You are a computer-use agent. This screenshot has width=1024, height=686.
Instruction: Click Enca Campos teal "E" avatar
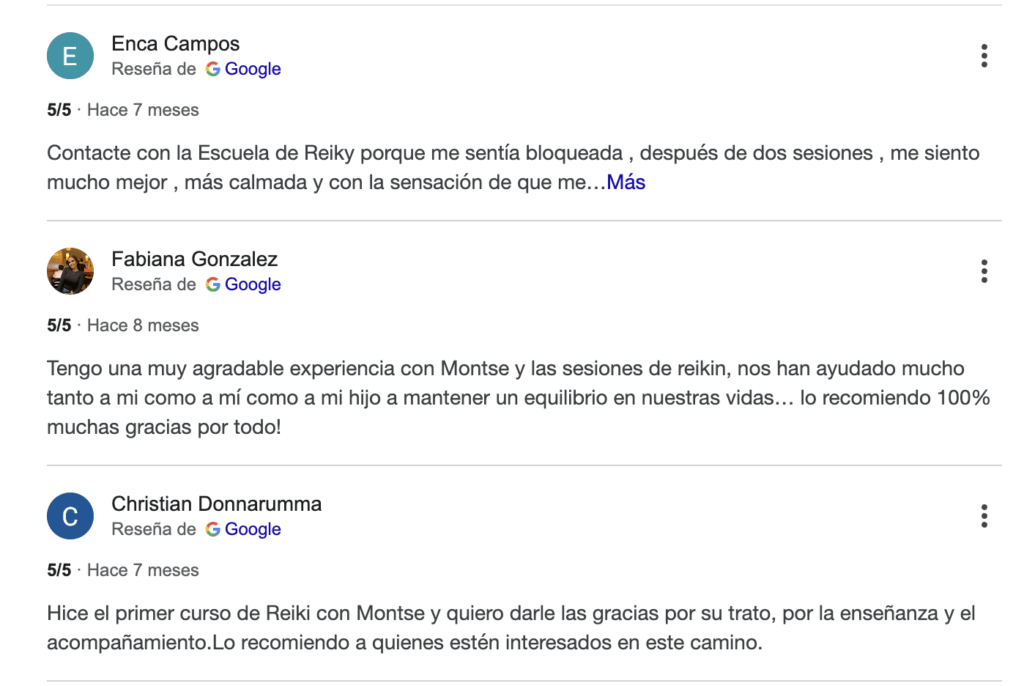click(x=70, y=56)
